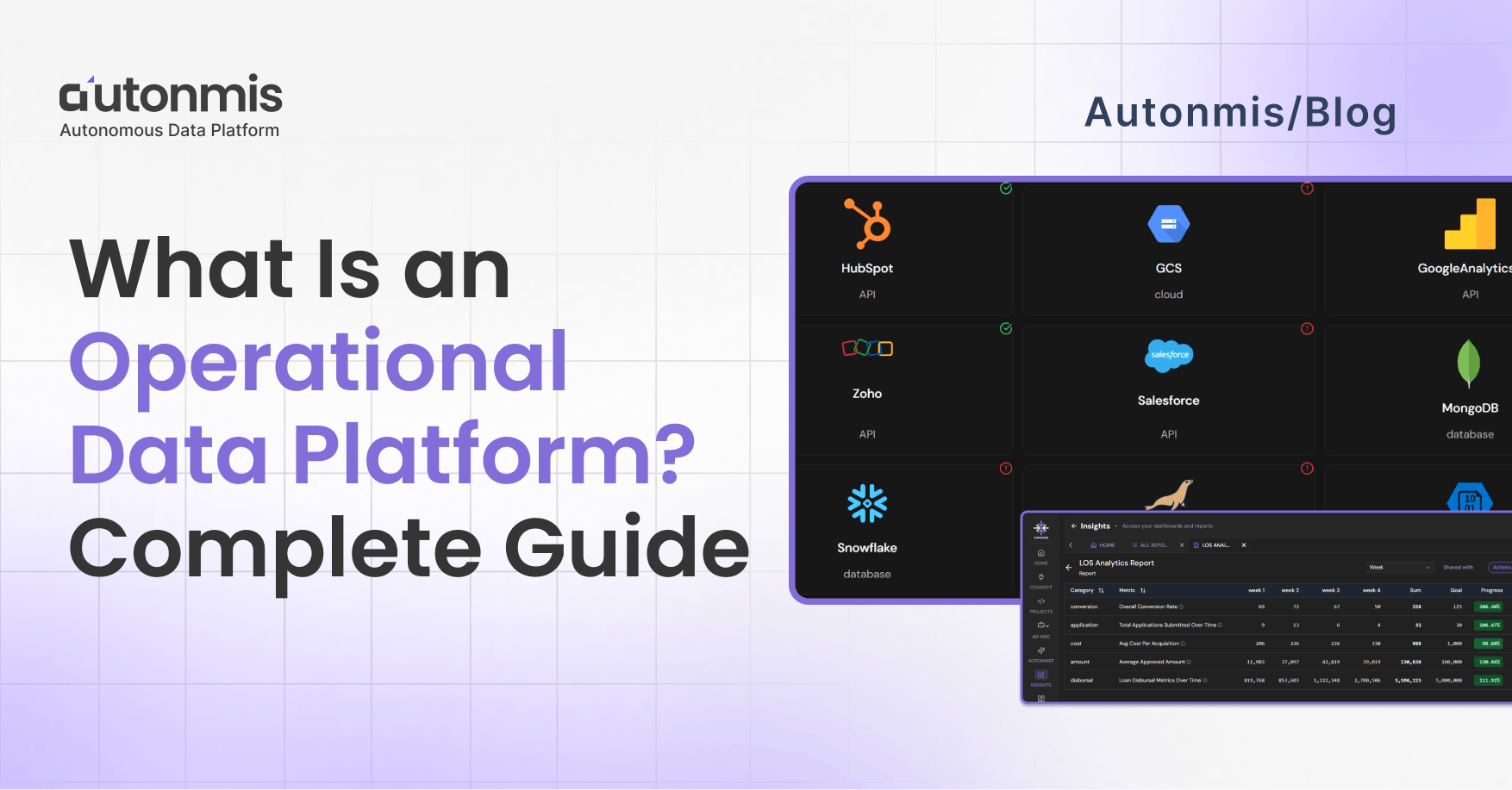
Task: Close the ALL REPO... tab
Action: click(x=1182, y=545)
